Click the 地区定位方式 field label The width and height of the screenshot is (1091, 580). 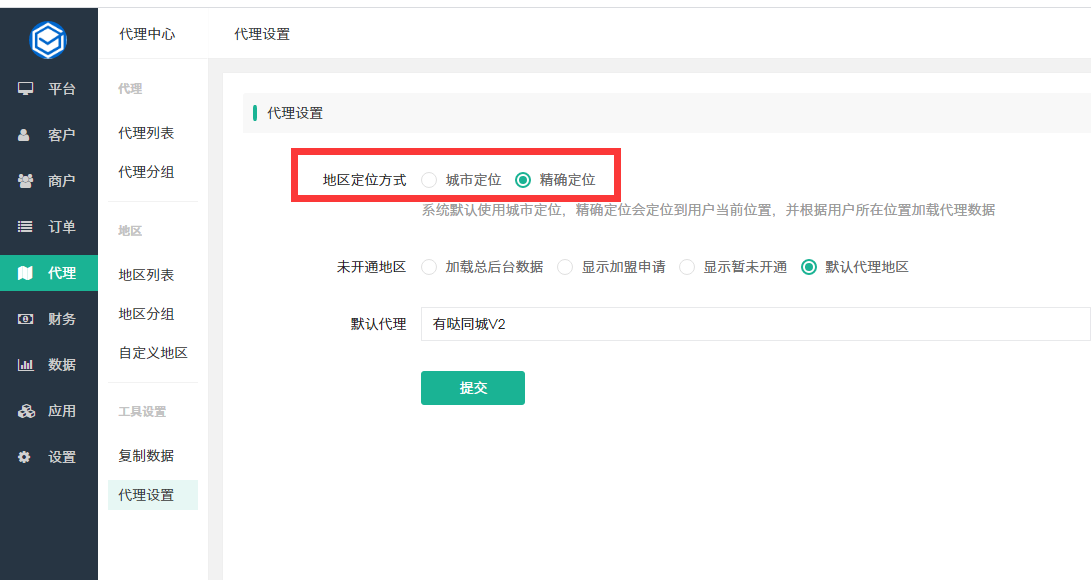point(365,180)
